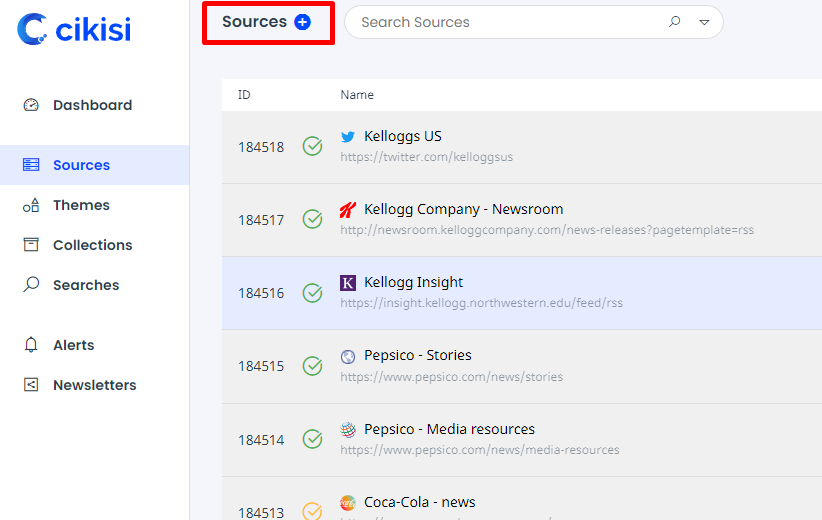Click status checkmark for source 184516
This screenshot has width=822, height=520.
tap(312, 293)
